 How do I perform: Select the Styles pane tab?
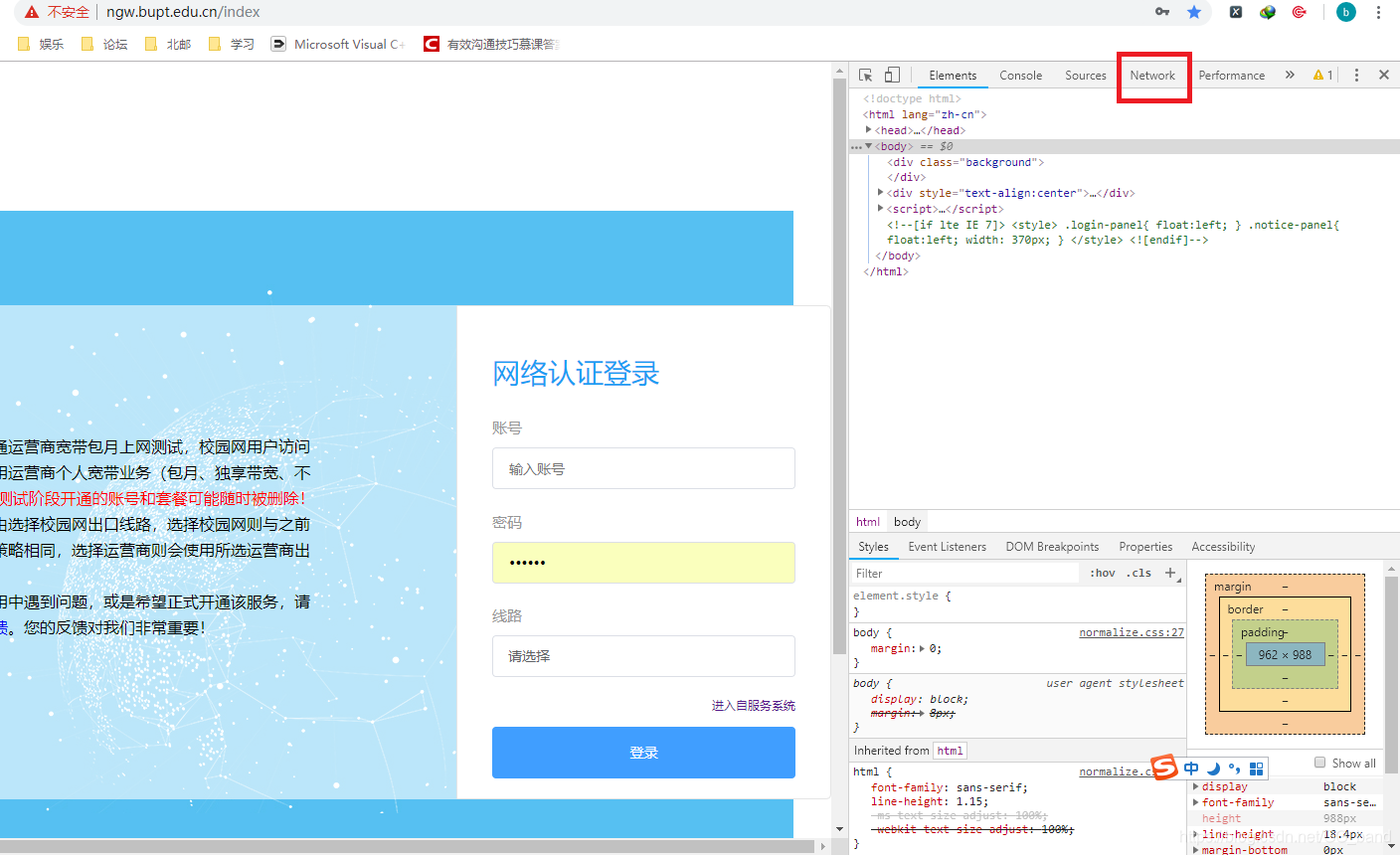[873, 547]
